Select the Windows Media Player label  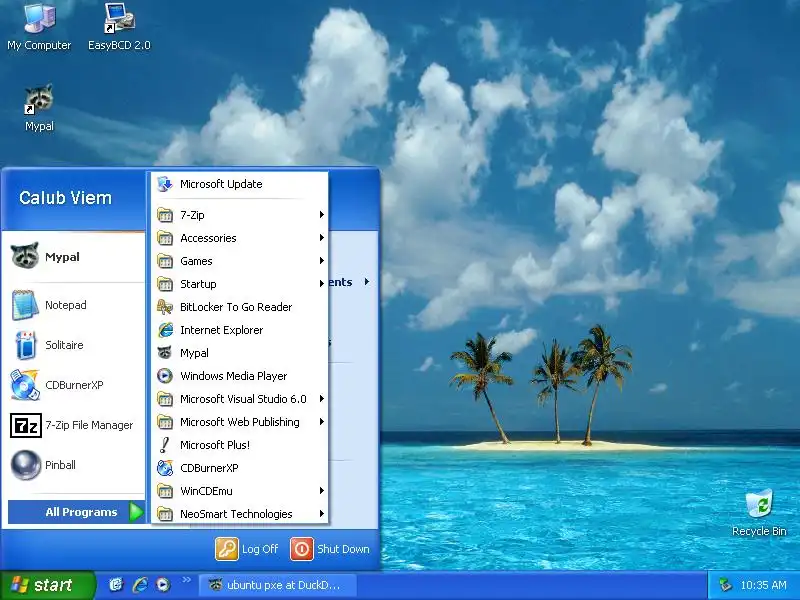pyautogui.click(x=233, y=376)
